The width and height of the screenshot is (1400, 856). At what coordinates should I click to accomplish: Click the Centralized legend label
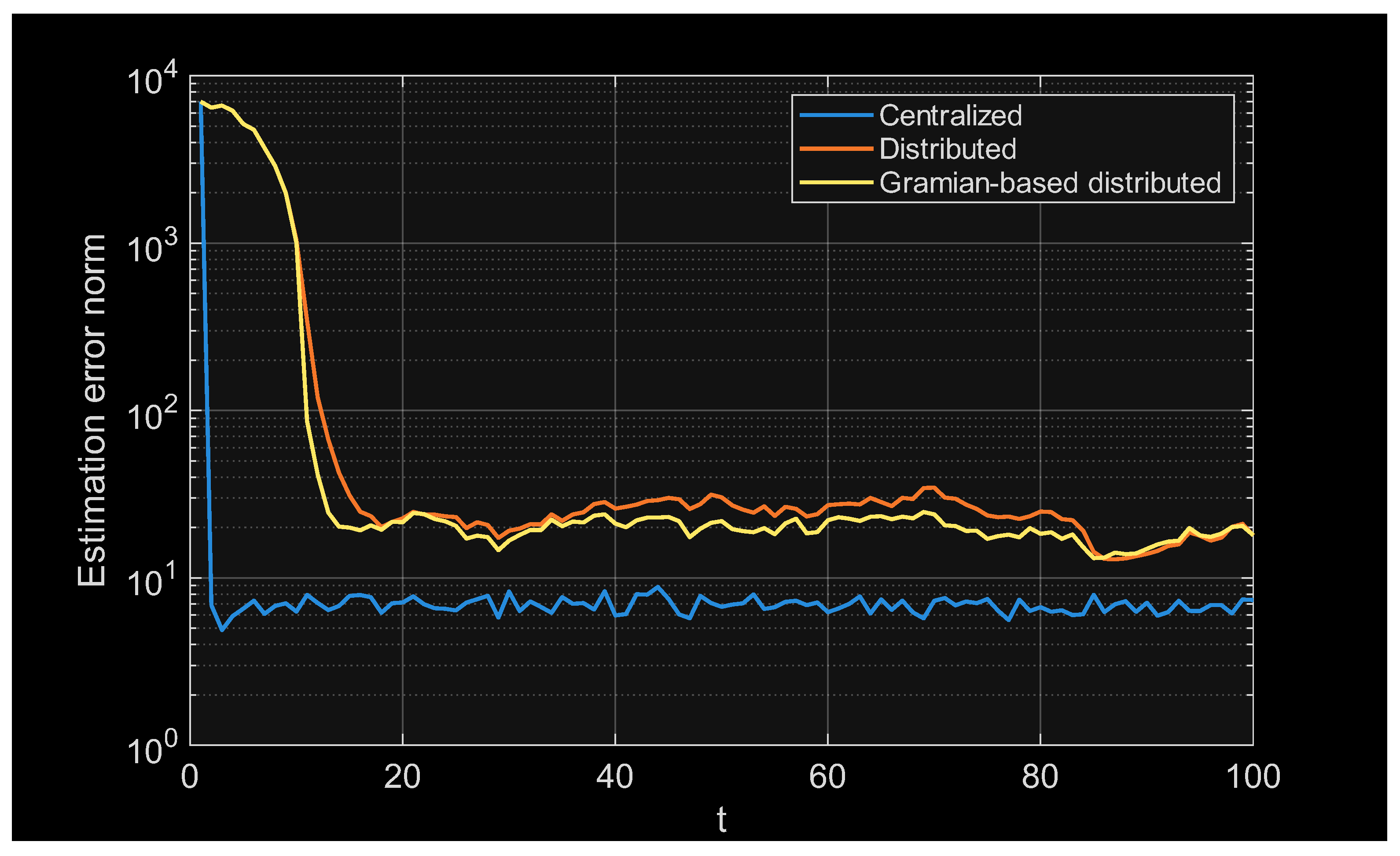tap(950, 116)
